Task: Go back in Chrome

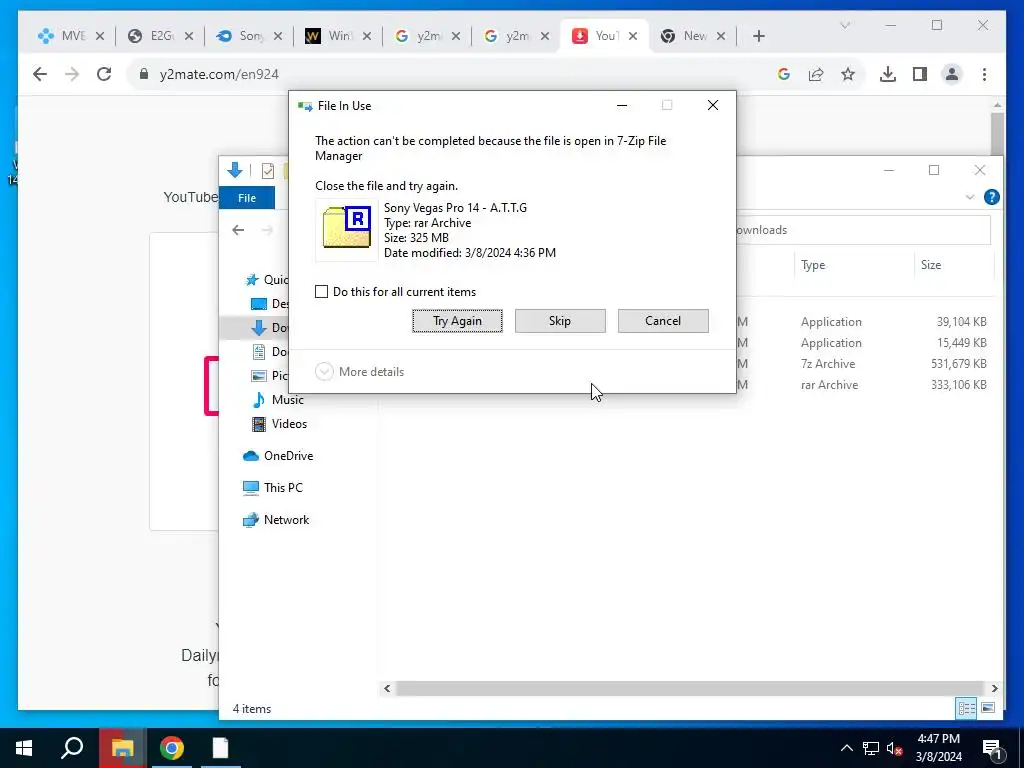Action: [40, 74]
